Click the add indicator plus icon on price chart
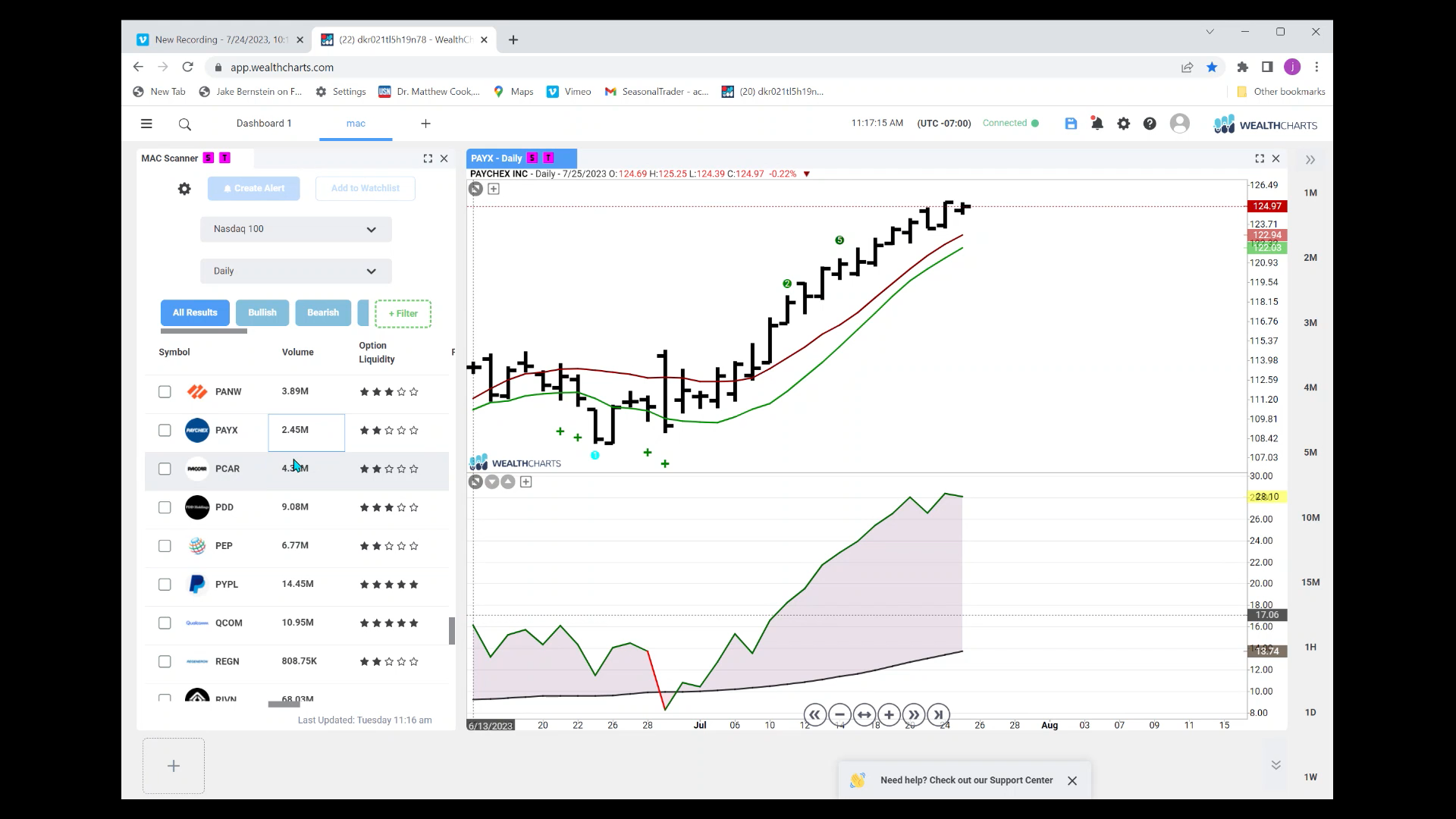The image size is (1456, 819). (494, 189)
